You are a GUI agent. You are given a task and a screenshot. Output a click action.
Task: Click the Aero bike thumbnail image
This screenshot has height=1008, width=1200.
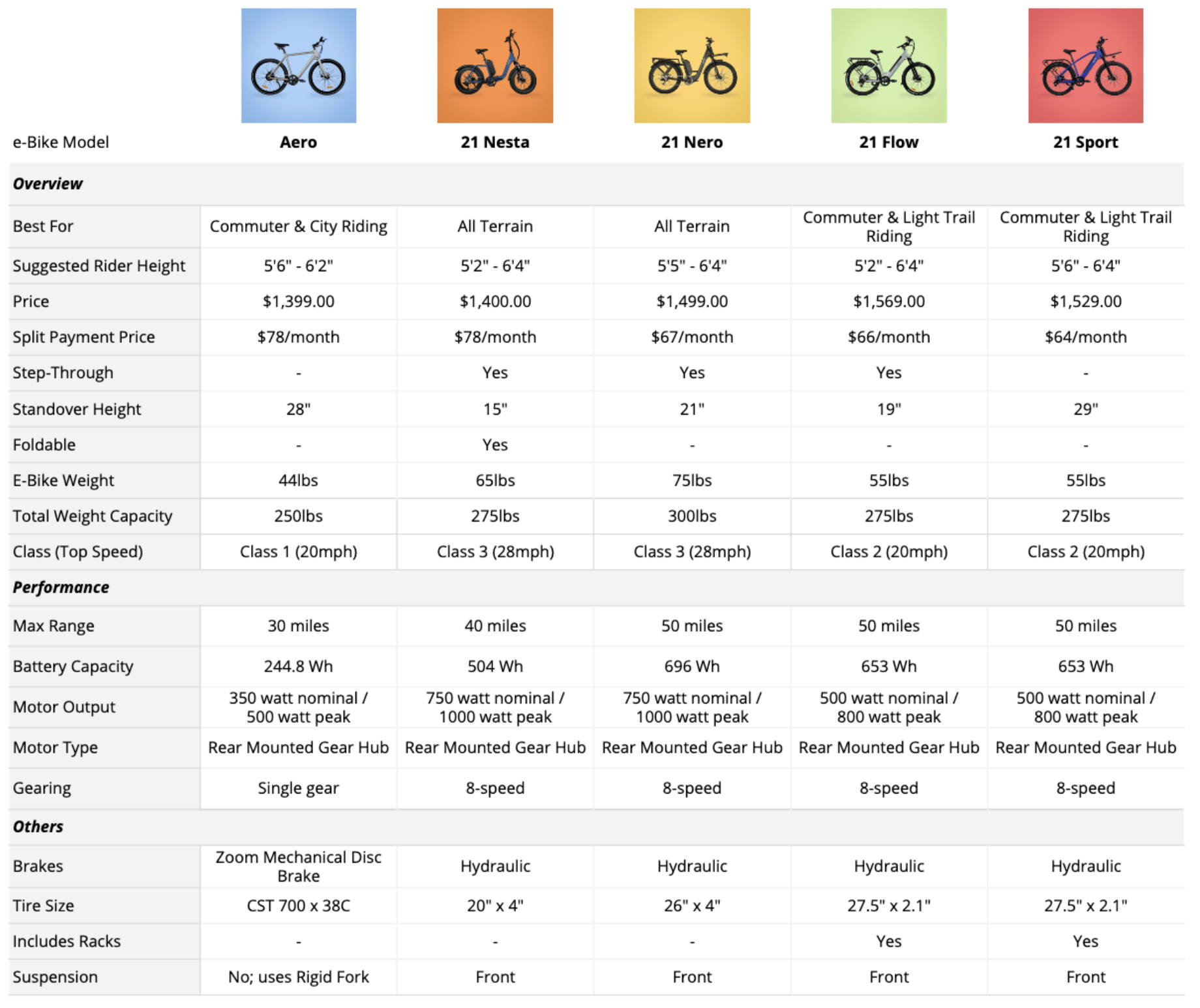299,65
